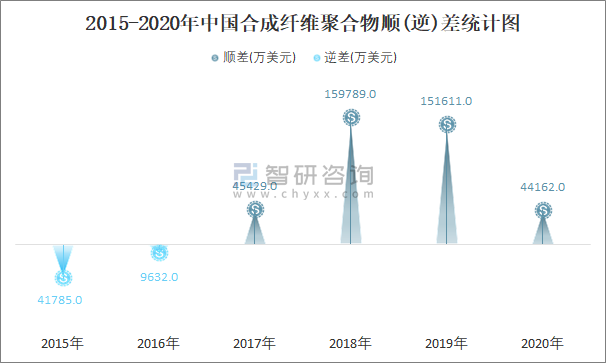The width and height of the screenshot is (606, 363).
Task: Select the 41785.0 deficit data label
Action: [60, 300]
